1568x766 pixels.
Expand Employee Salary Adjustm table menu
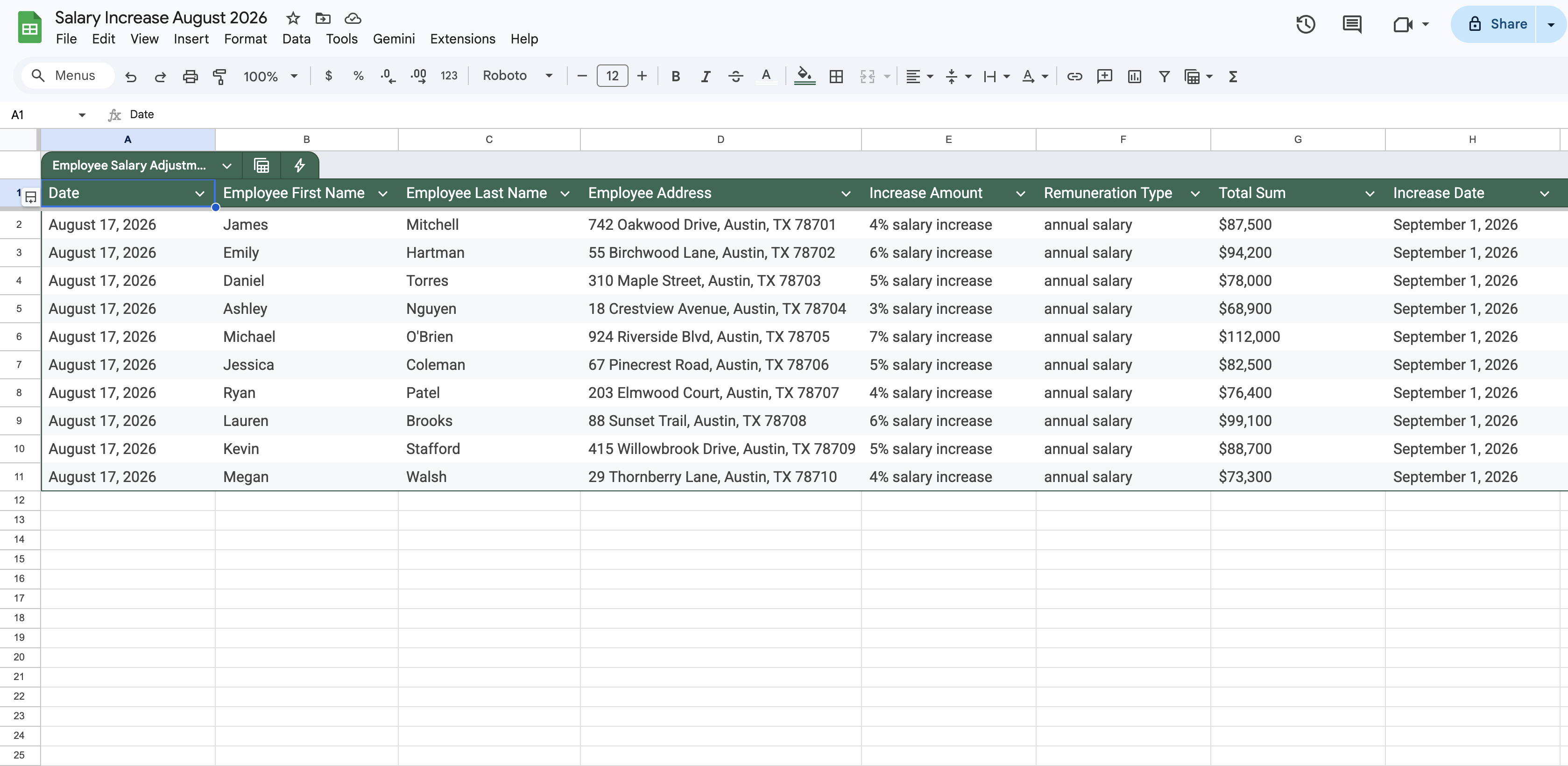(226, 166)
